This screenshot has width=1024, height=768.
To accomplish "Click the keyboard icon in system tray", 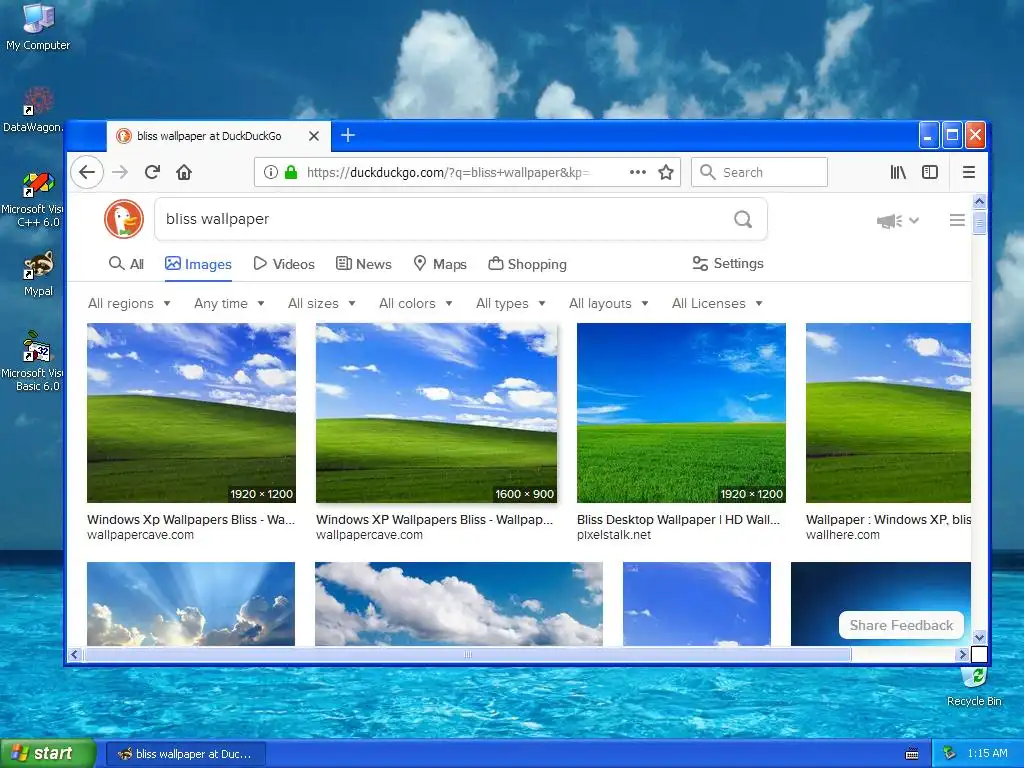I will (x=912, y=754).
